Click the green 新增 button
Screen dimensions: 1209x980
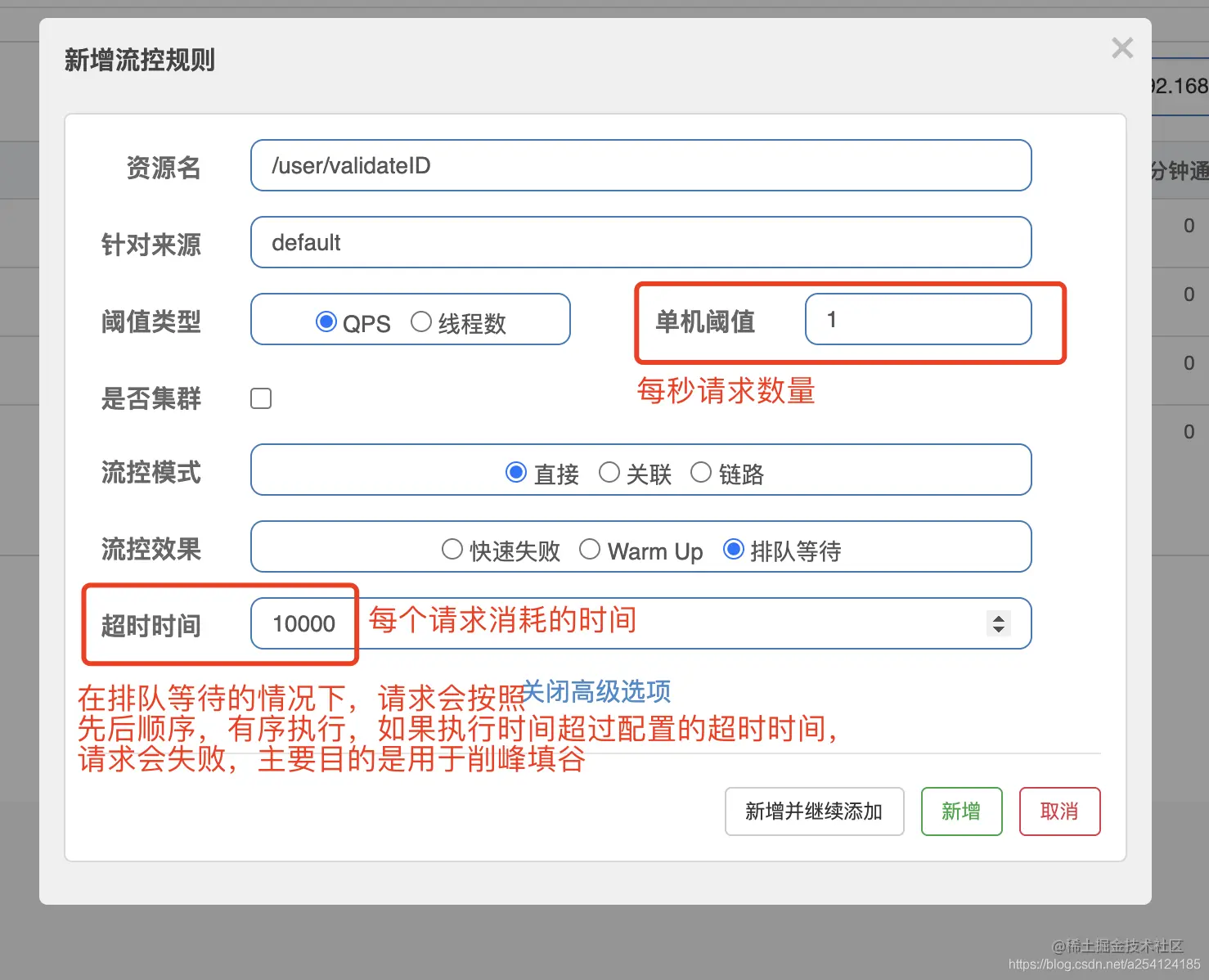click(961, 811)
